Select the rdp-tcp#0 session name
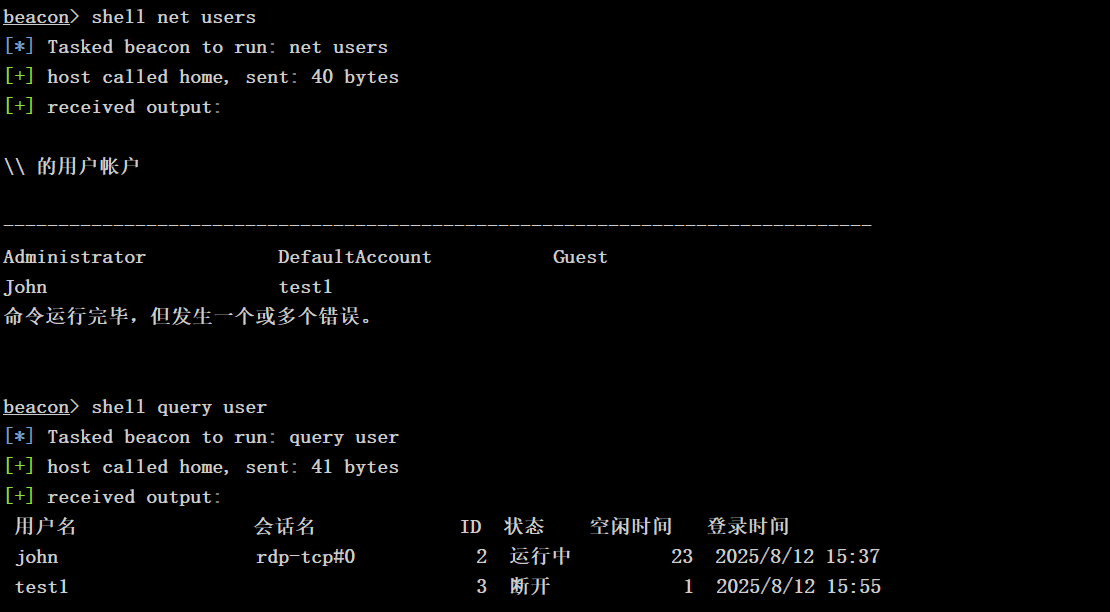This screenshot has height=612, width=1110. coord(305,557)
